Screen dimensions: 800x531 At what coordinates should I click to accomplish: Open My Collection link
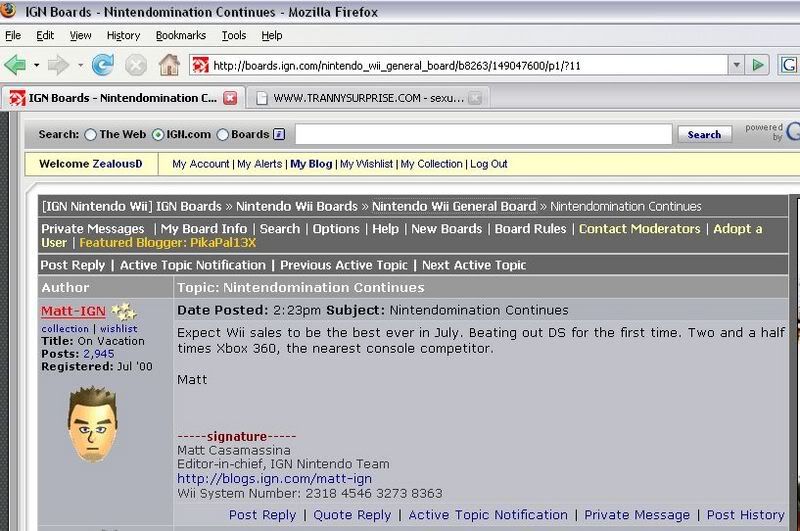(431, 164)
